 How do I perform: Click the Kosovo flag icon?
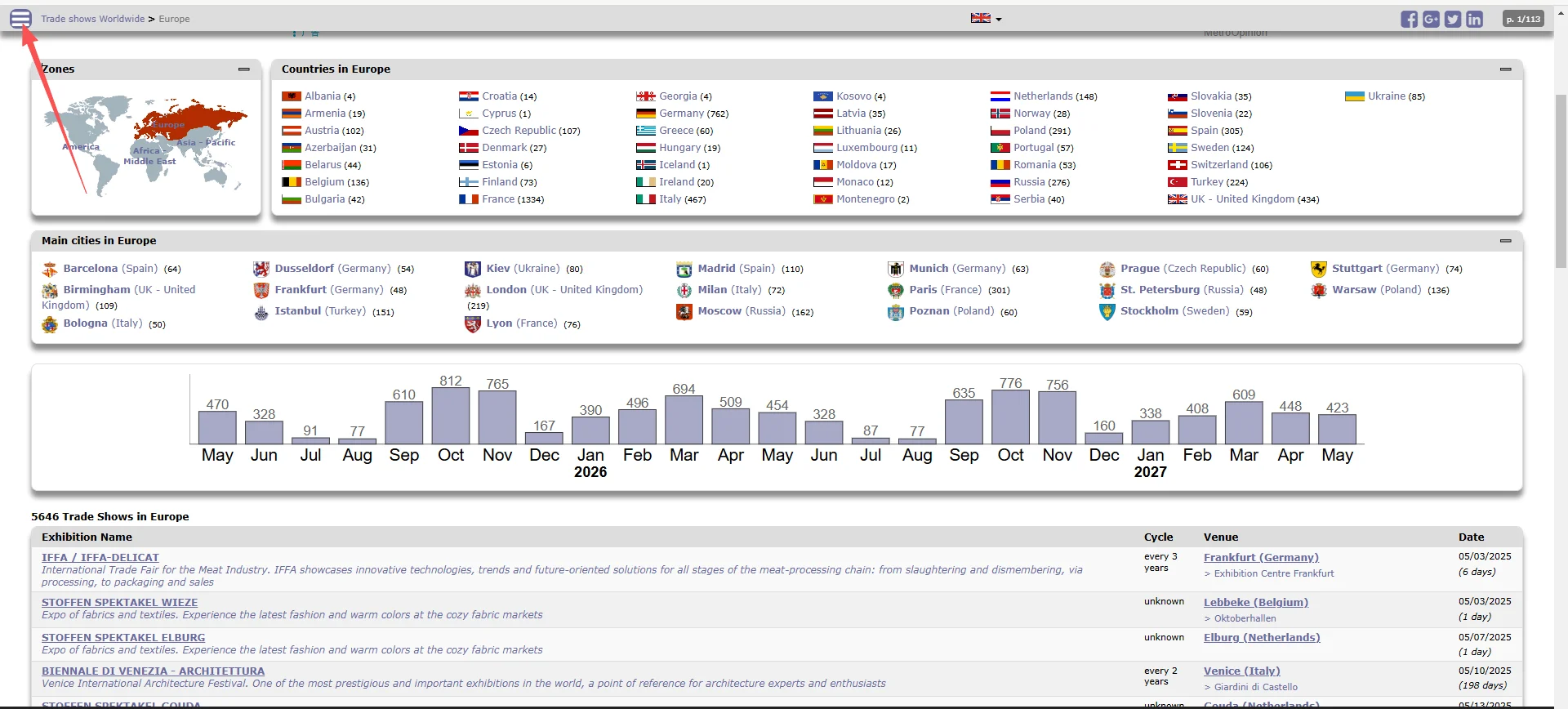click(823, 96)
